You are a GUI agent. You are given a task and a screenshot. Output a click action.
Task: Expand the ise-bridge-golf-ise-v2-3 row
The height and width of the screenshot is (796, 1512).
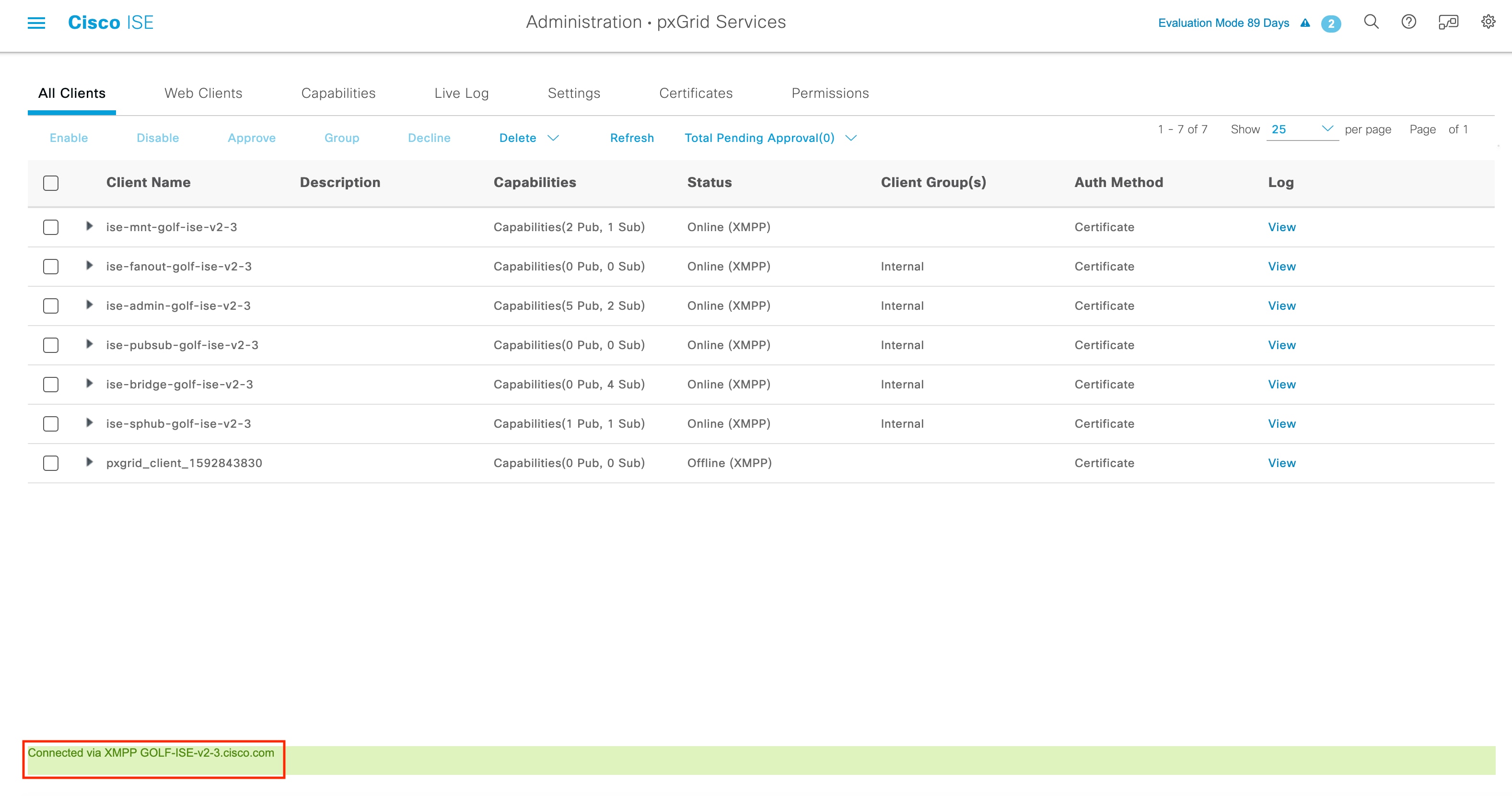pyautogui.click(x=89, y=383)
